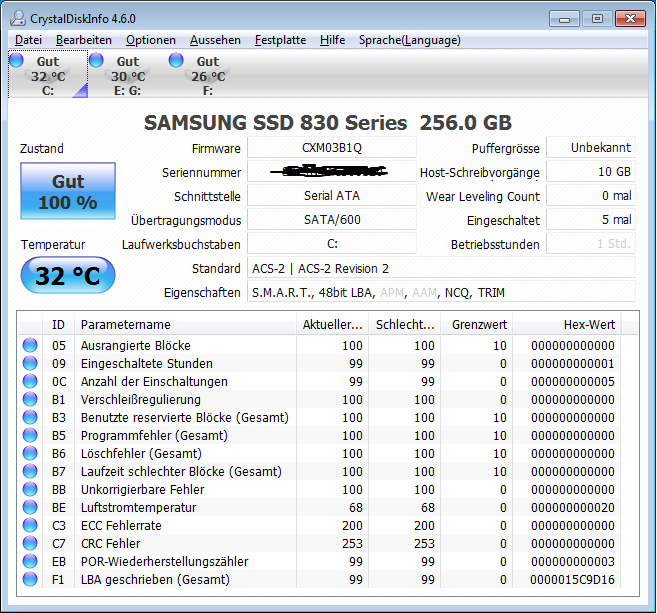Click the blue status orb for drive E: G:
This screenshot has height=613, width=657.
coord(96,60)
